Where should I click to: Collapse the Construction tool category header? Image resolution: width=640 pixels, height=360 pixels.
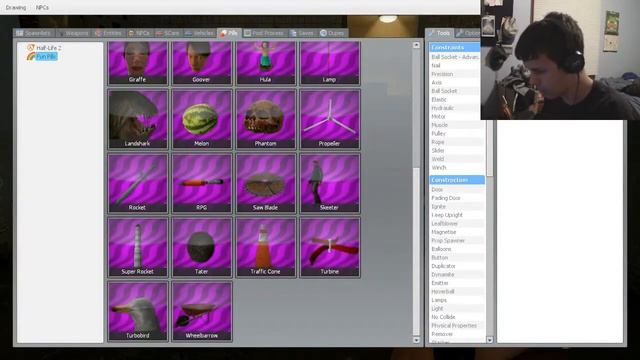pyautogui.click(x=457, y=180)
